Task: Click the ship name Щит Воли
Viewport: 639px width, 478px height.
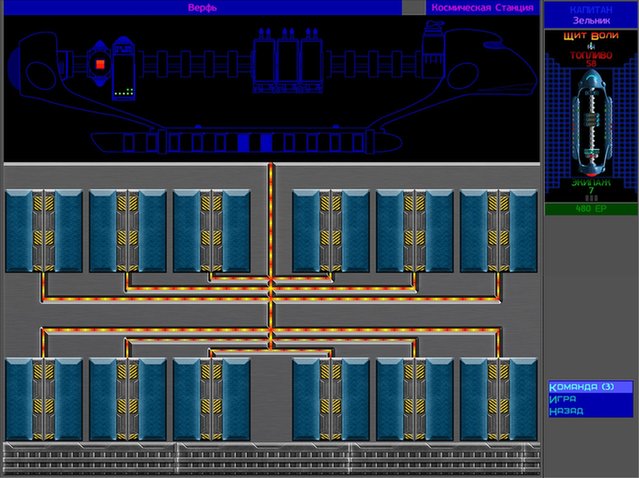Action: pos(591,36)
